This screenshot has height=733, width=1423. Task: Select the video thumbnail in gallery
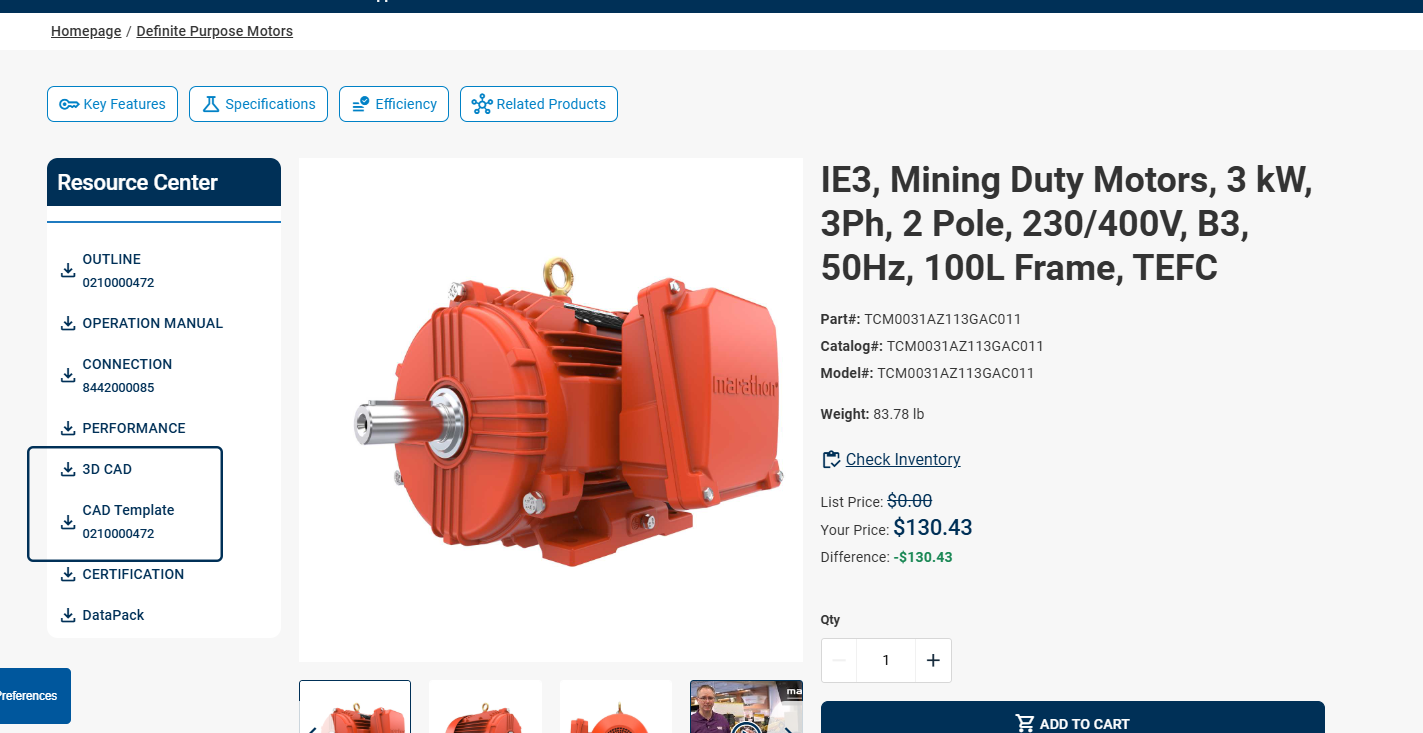tap(746, 706)
